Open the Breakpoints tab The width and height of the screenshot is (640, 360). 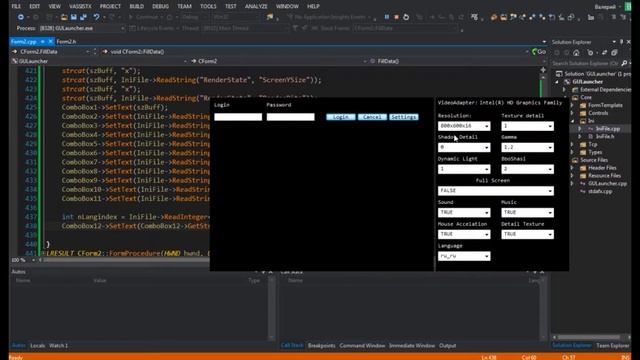[x=321, y=345]
